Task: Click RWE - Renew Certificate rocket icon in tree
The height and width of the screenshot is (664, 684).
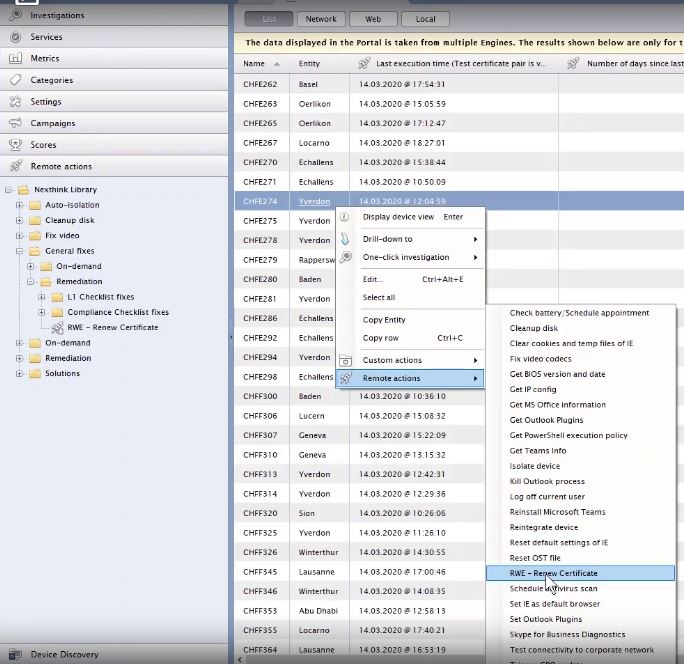Action: [x=58, y=327]
